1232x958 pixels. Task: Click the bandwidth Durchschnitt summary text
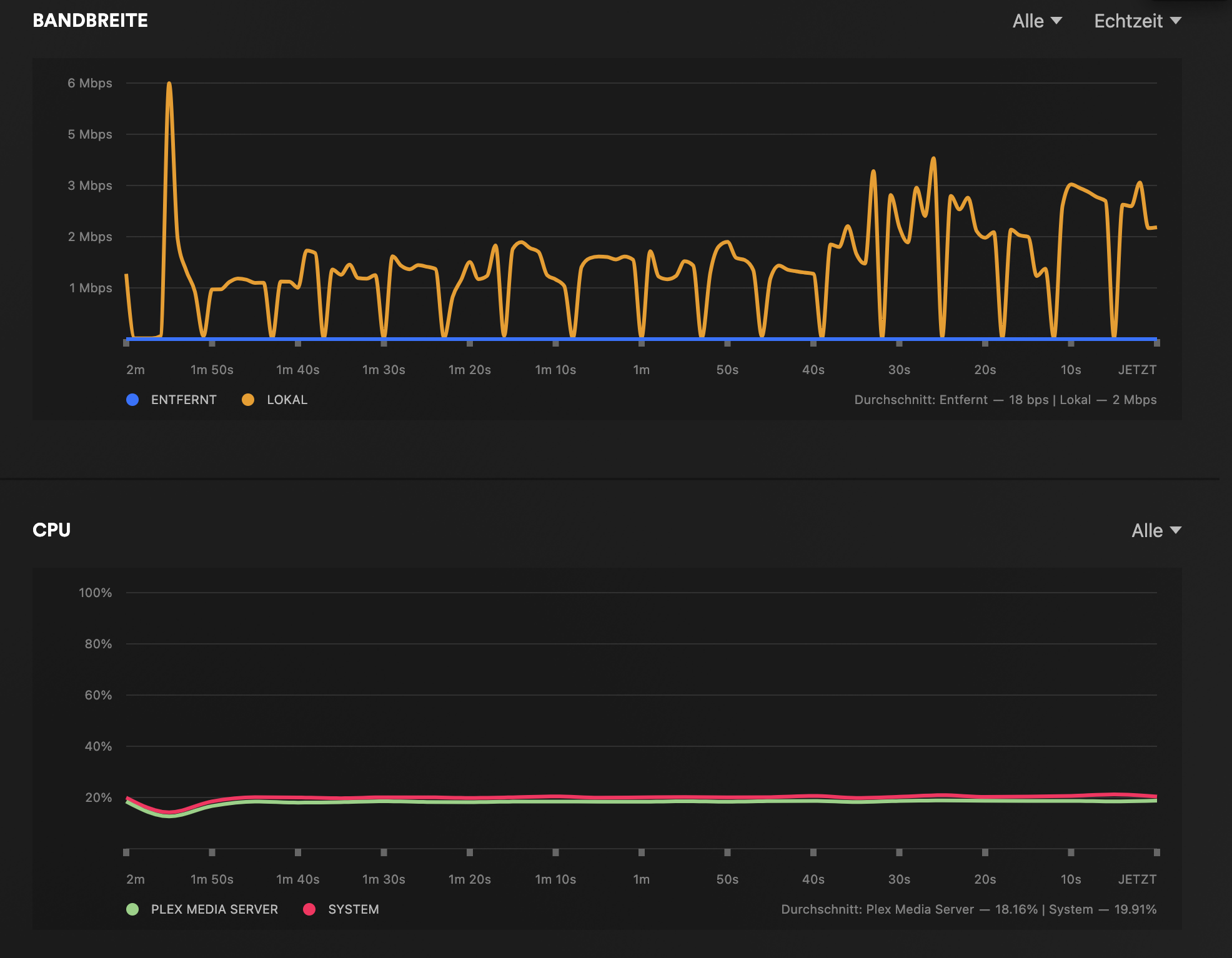[x=1005, y=400]
